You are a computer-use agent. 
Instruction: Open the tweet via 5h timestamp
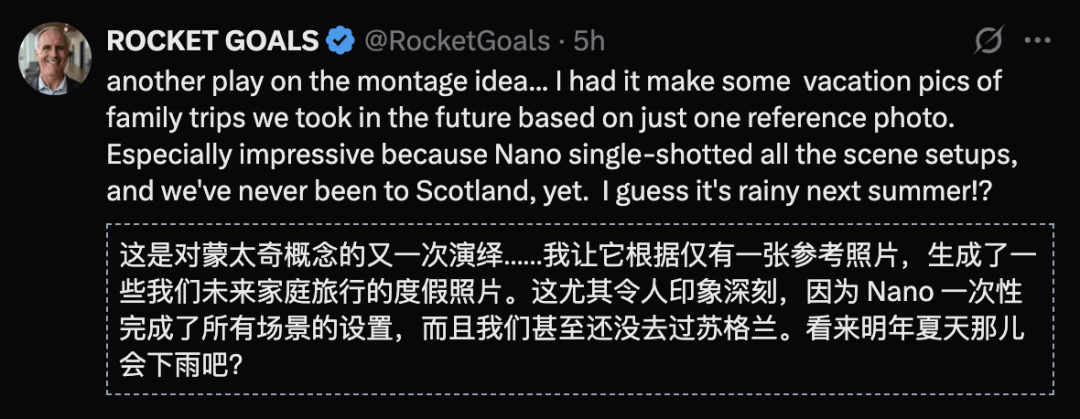[589, 41]
